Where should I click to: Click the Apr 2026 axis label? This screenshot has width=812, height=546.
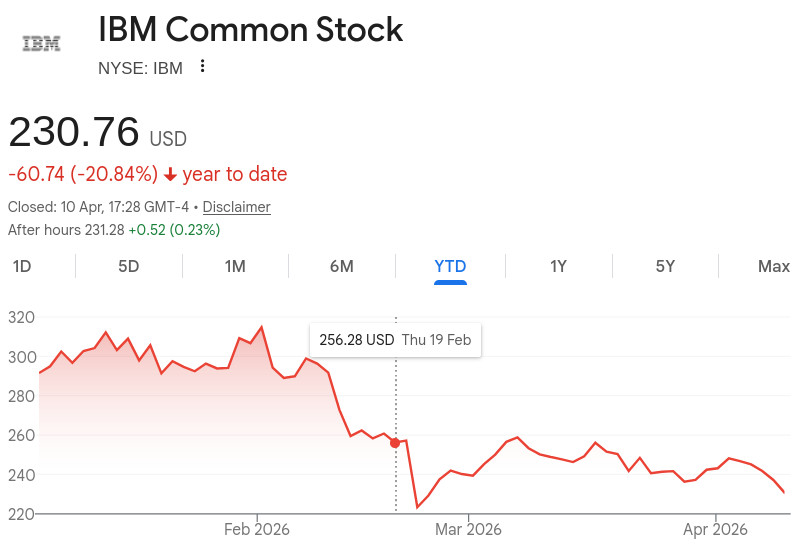coord(716,528)
